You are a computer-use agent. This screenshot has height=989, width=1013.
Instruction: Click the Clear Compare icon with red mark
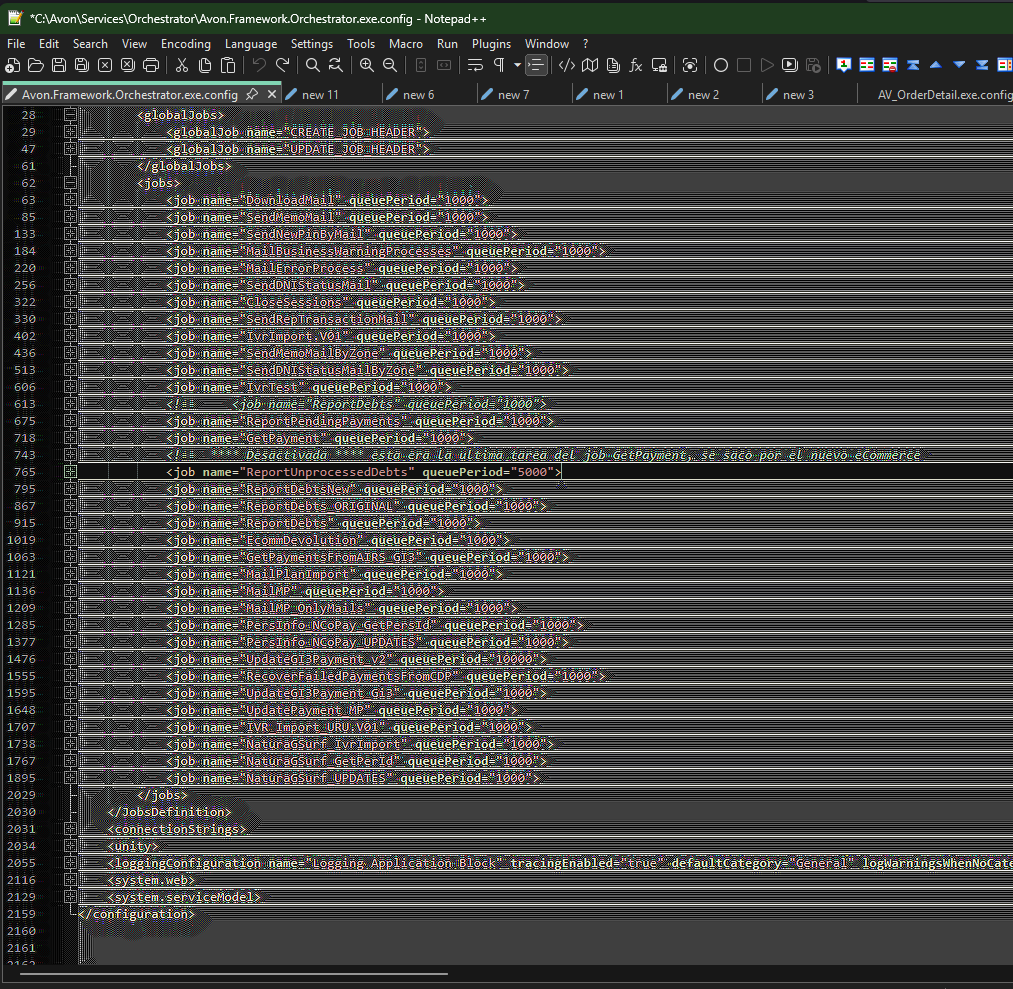(890, 65)
